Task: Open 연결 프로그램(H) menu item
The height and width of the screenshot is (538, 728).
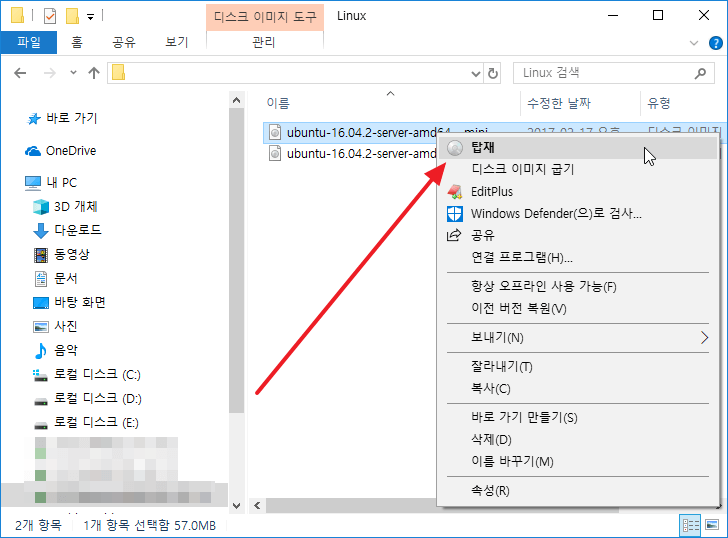Action: click(578, 257)
